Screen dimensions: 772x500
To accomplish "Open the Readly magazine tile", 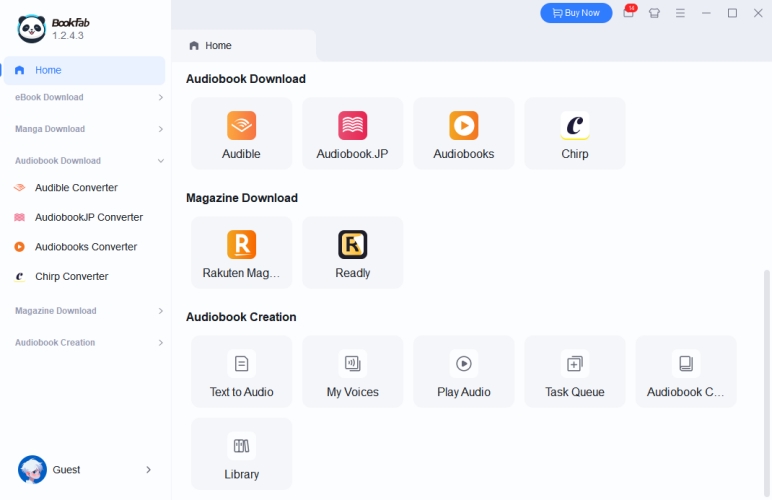I will pyautogui.click(x=353, y=252).
